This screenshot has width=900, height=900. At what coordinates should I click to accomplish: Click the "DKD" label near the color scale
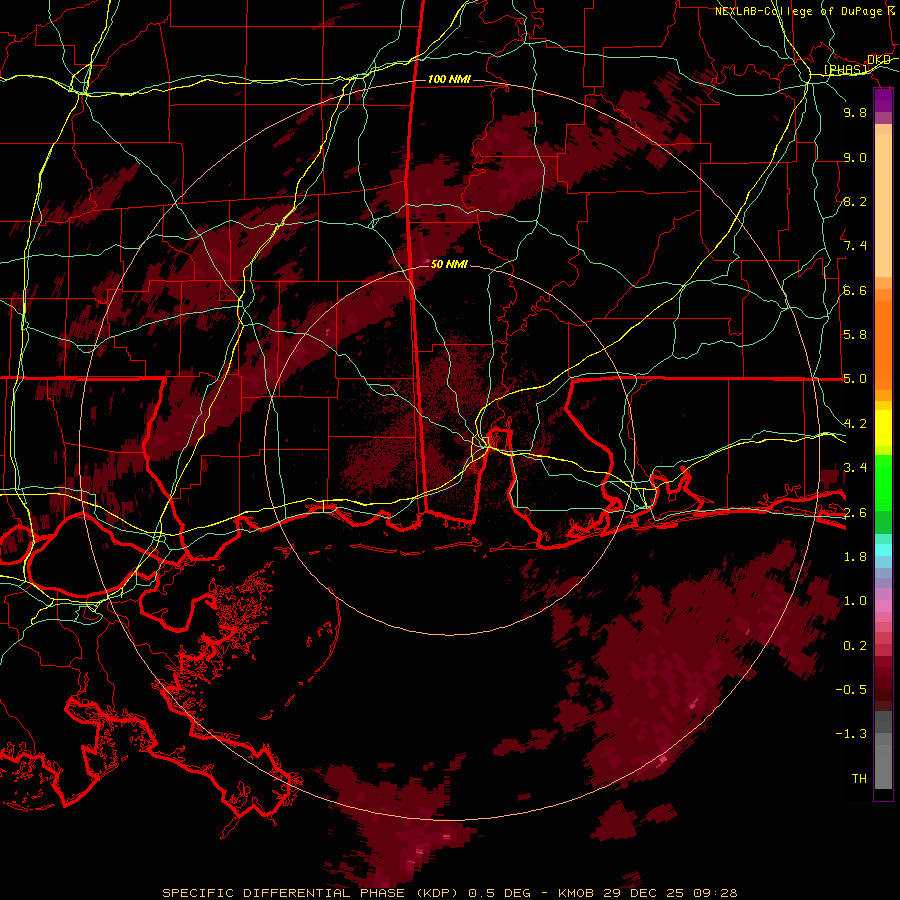879,60
